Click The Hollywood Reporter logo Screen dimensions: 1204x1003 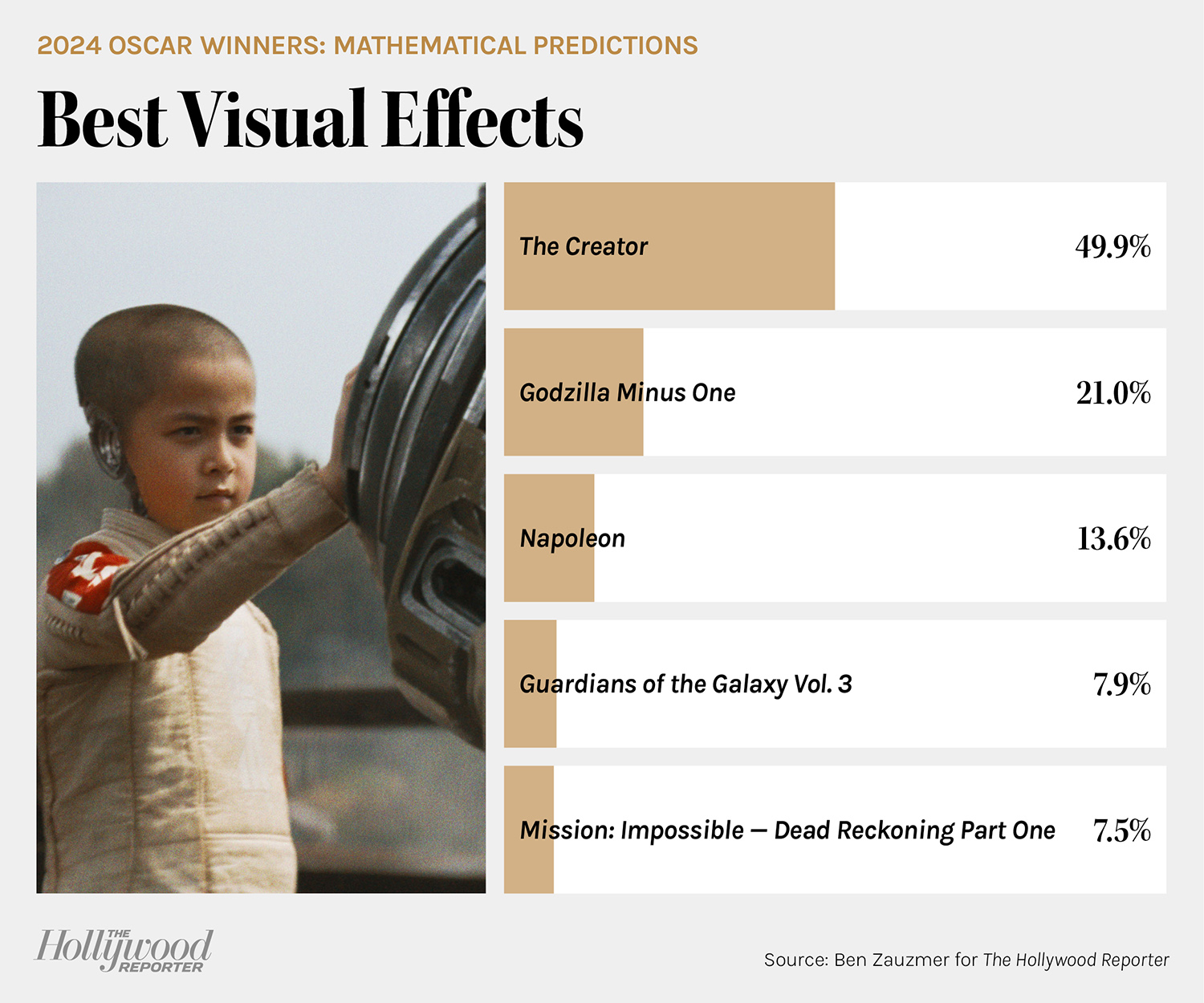(124, 950)
